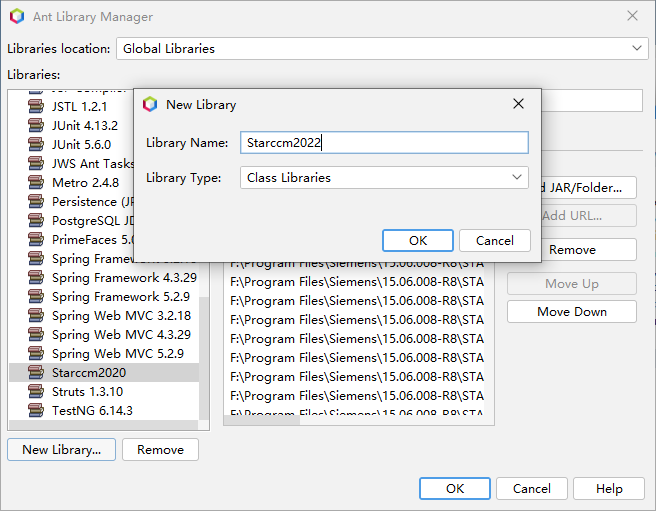Select JUnit 4.13.2 library
This screenshot has height=511, width=656.
tap(85, 125)
